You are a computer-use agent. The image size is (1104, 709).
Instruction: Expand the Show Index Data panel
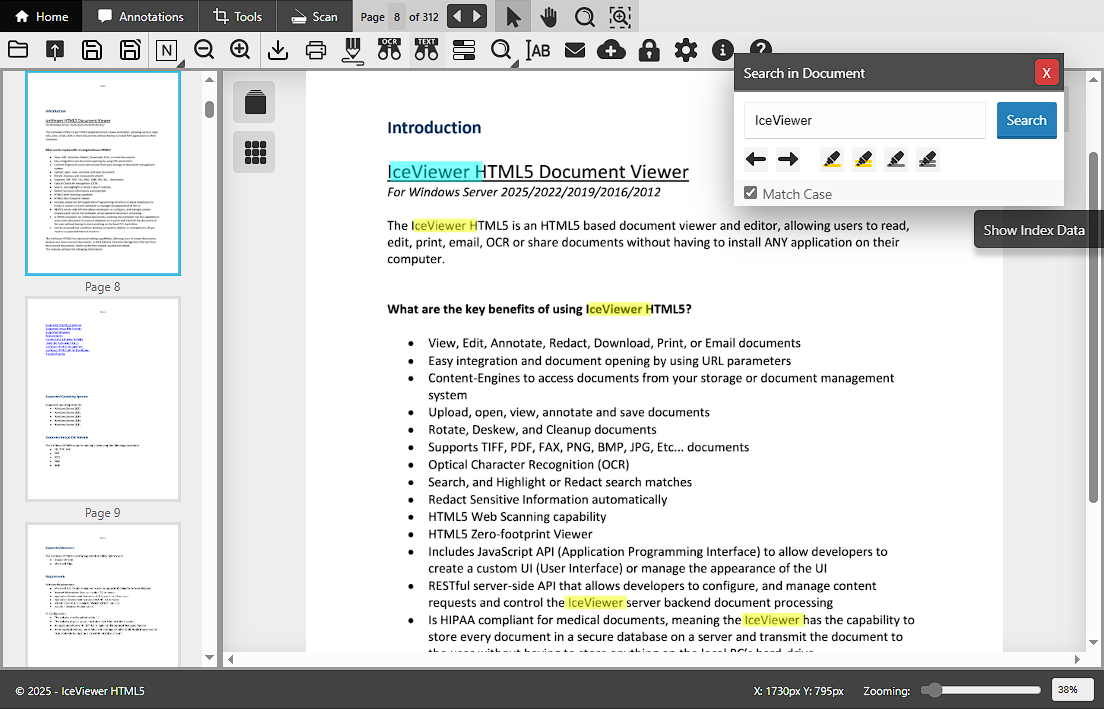click(x=1034, y=230)
